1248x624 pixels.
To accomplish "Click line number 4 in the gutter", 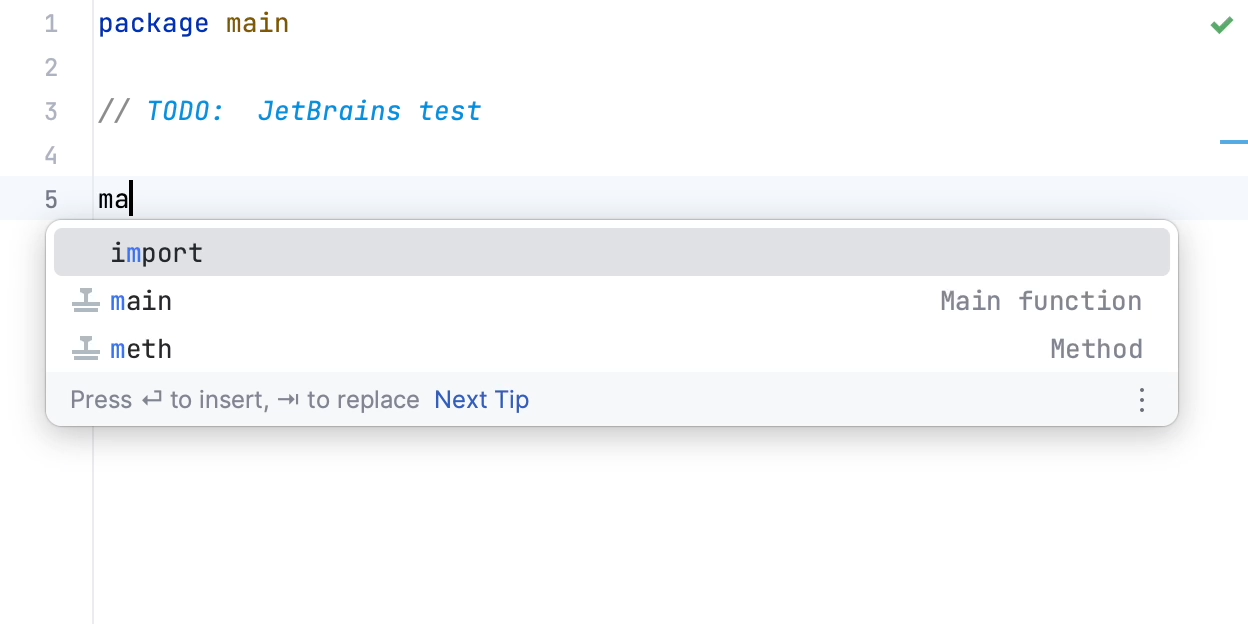I will (51, 155).
